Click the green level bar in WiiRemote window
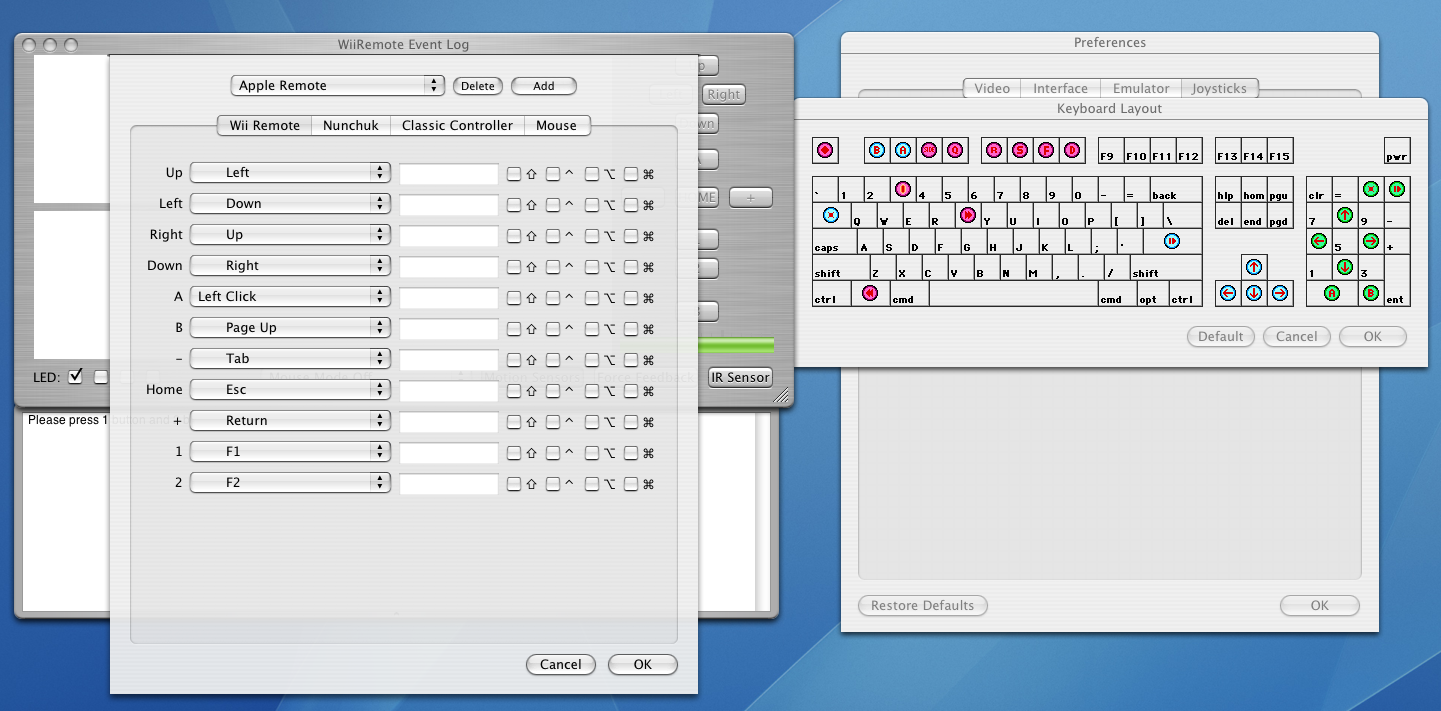The width and height of the screenshot is (1441, 711). click(x=736, y=346)
